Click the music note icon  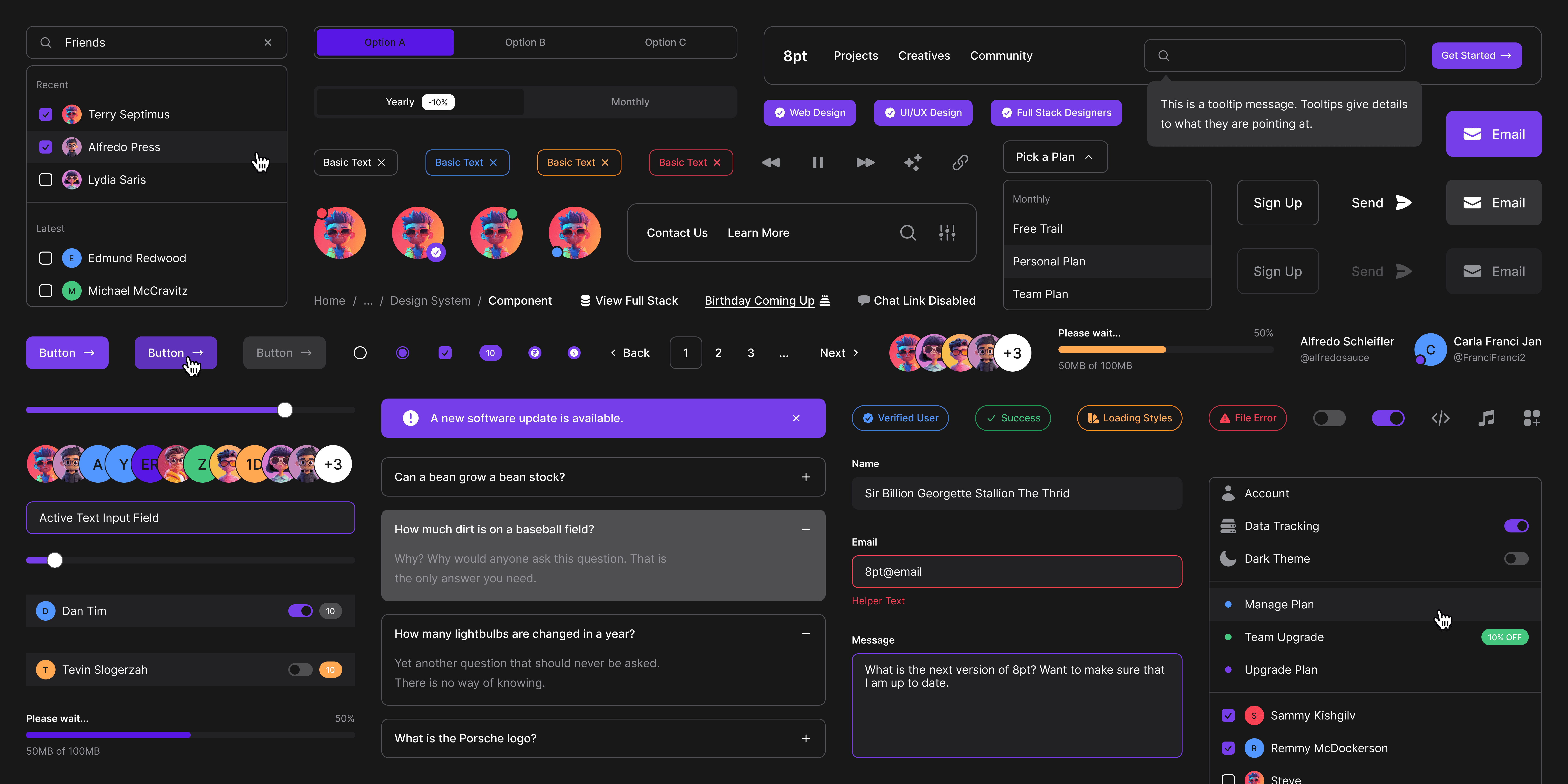[x=1486, y=418]
